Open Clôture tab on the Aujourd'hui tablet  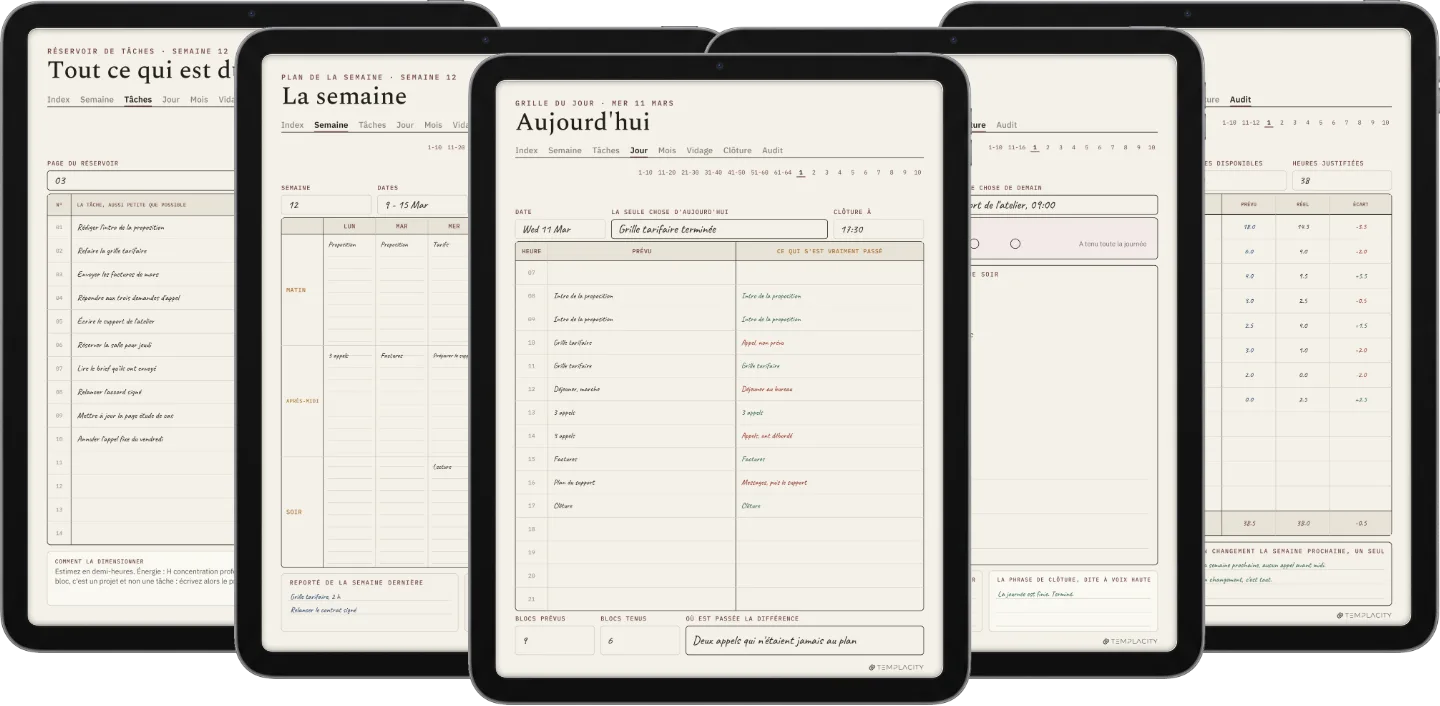click(737, 150)
